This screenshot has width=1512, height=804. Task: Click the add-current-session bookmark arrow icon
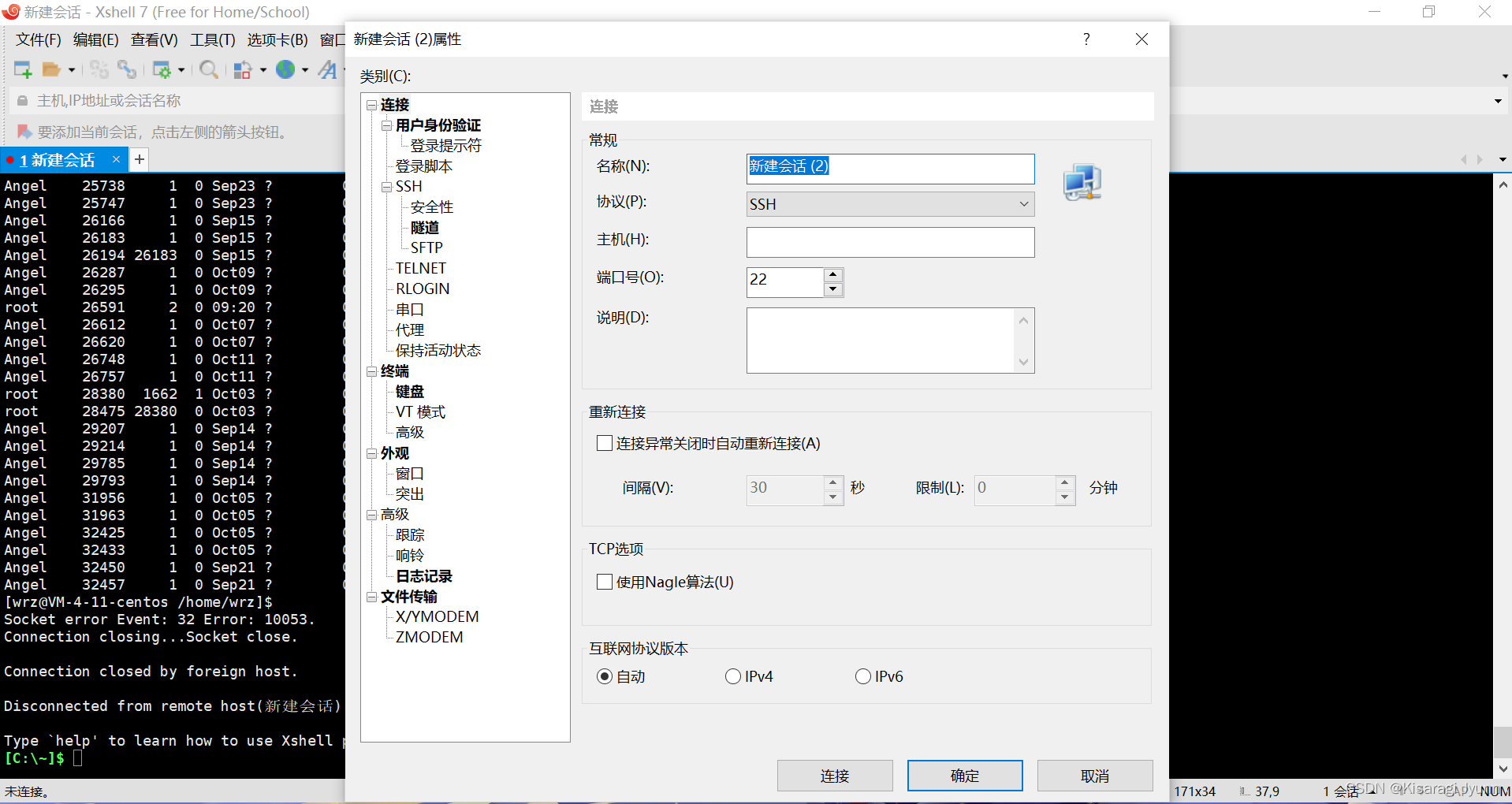coord(24,132)
